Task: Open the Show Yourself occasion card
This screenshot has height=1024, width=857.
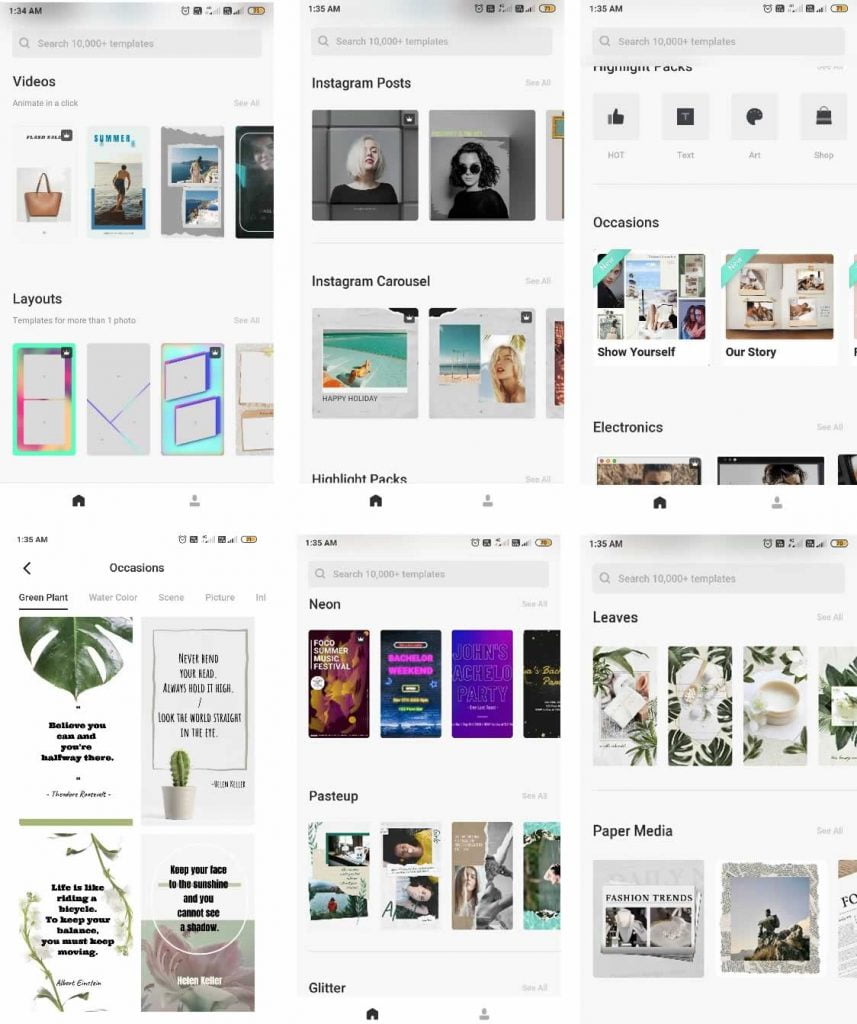Action: (651, 307)
